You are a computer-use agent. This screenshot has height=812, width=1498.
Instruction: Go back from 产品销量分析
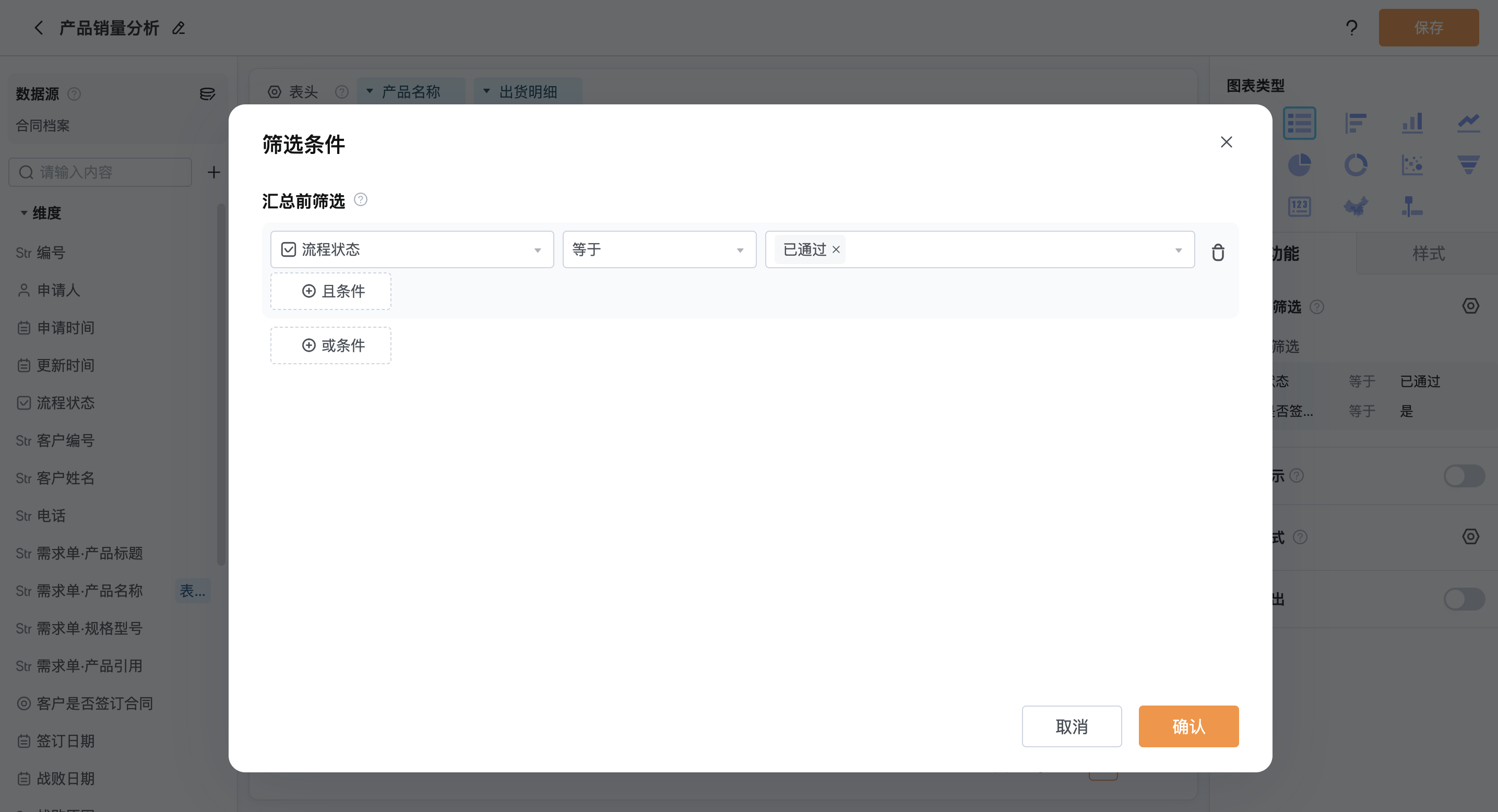39,28
